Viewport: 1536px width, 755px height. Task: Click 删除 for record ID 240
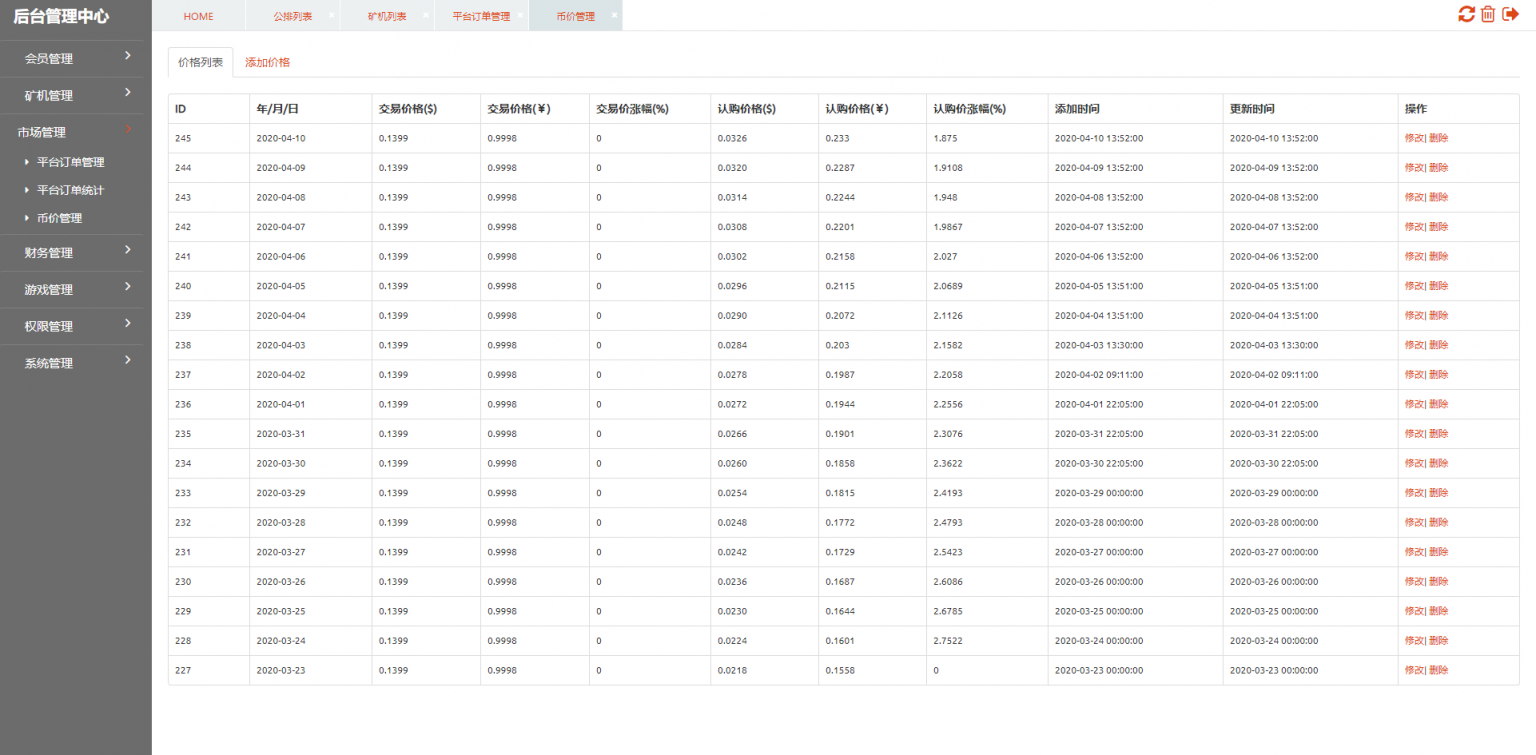(x=1438, y=286)
